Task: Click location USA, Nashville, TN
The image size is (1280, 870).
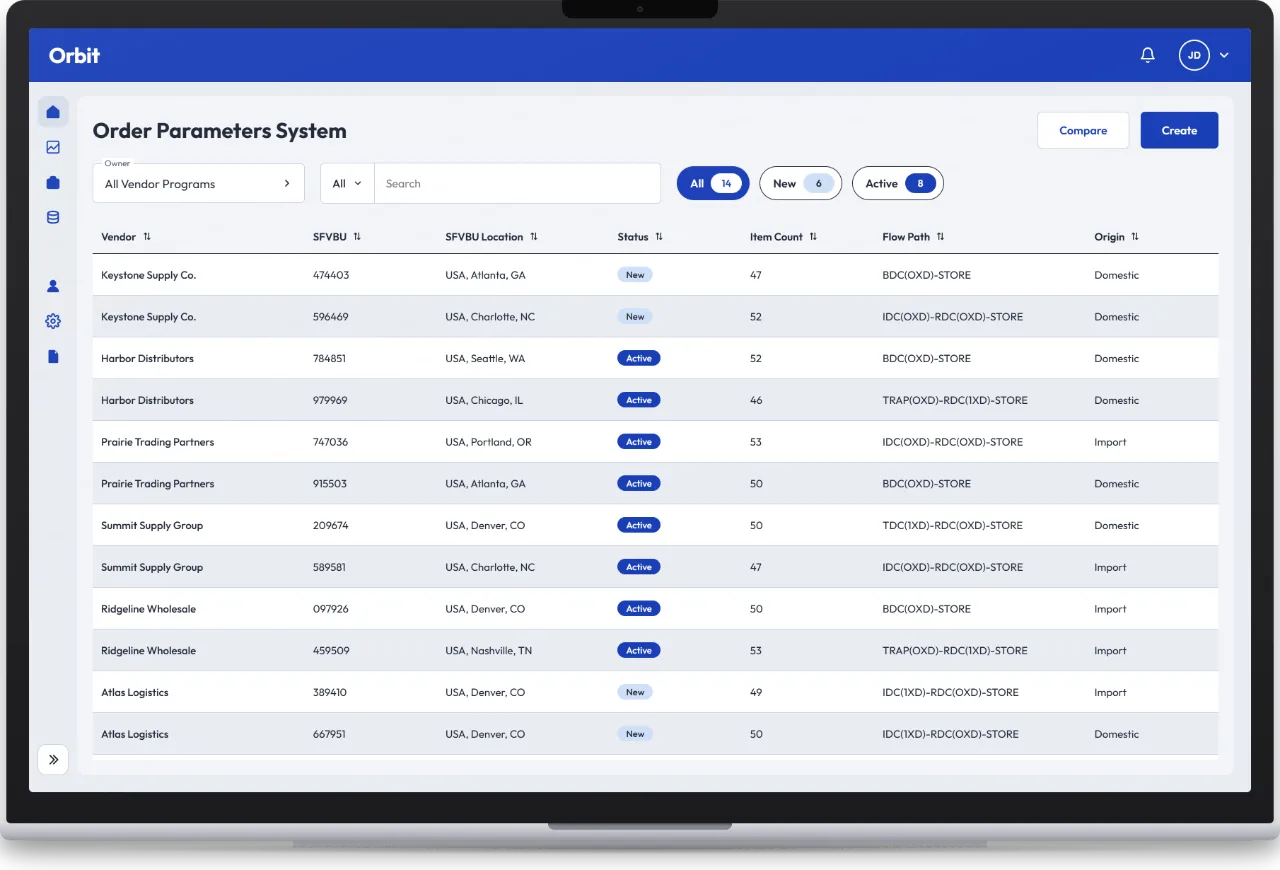Action: point(488,651)
